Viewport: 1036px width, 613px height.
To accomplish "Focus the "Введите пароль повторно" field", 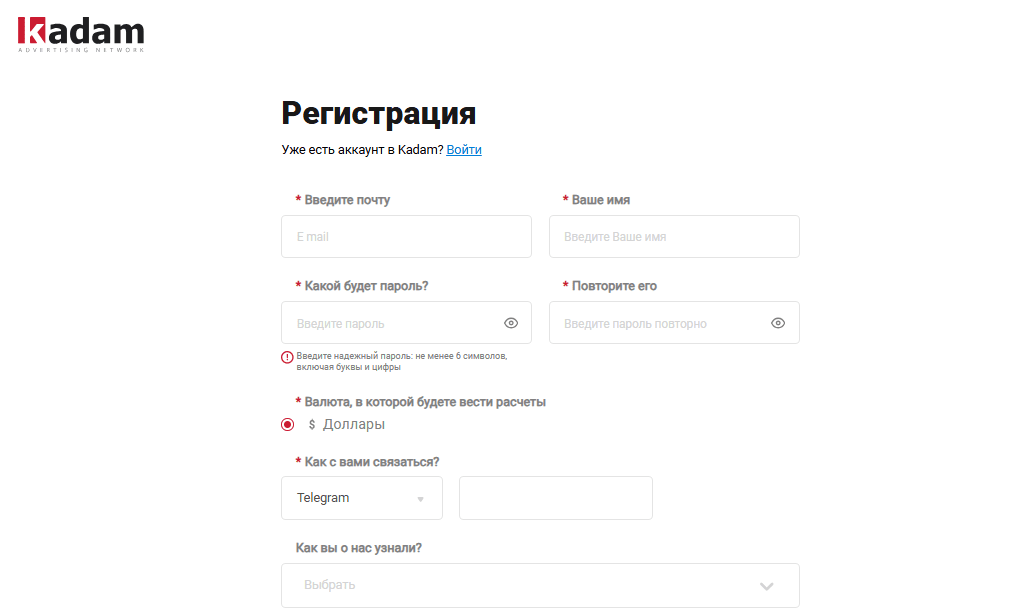I will tap(660, 323).
